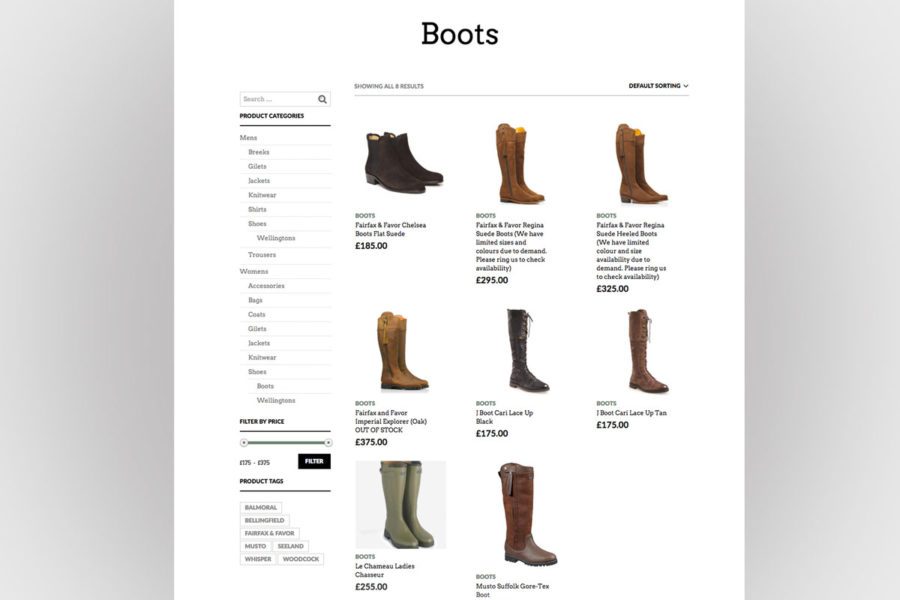Select Coats category
900x600 pixels.
pos(257,315)
